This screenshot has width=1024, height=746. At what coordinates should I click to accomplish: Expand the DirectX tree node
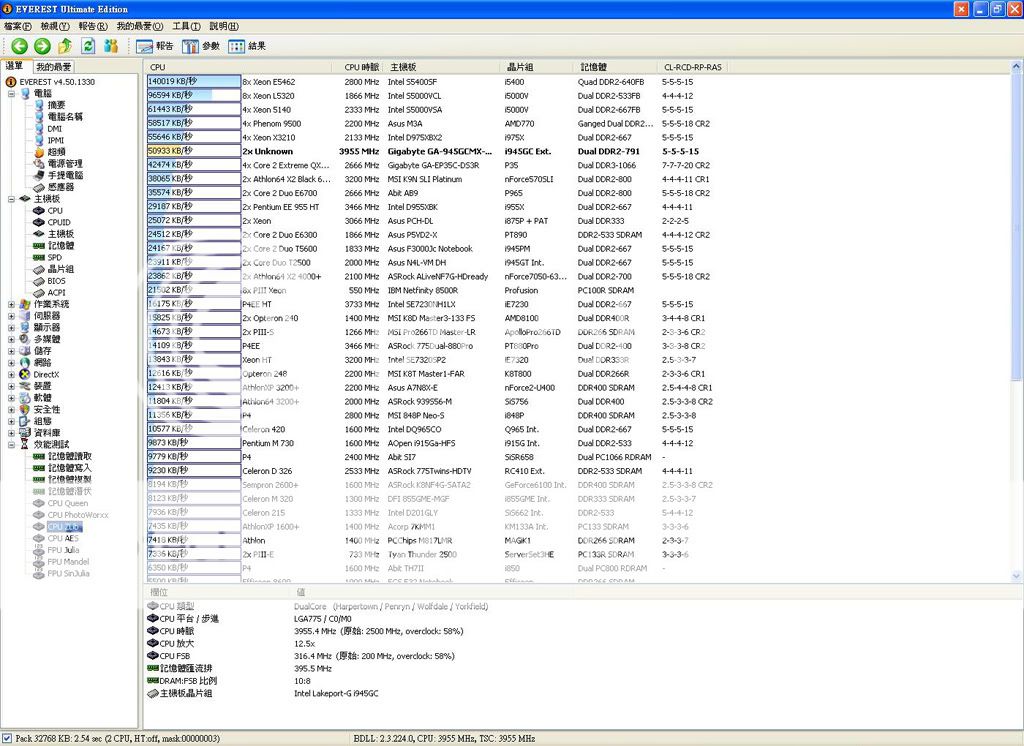click(x=11, y=374)
